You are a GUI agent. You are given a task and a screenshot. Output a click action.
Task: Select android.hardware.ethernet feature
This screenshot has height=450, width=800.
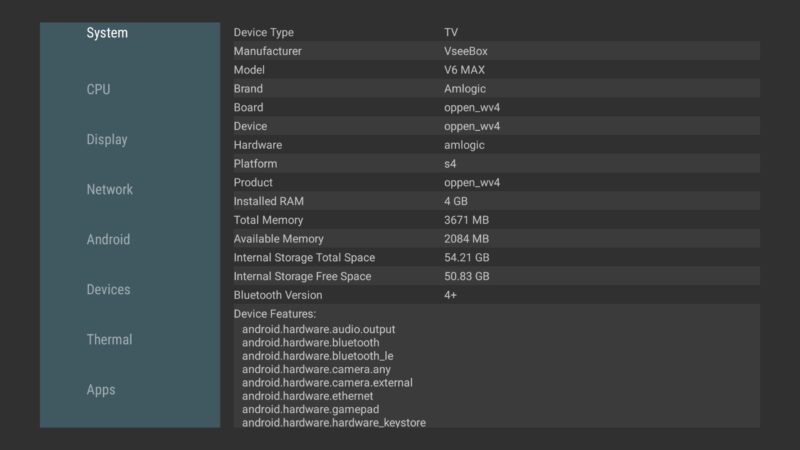click(x=308, y=396)
